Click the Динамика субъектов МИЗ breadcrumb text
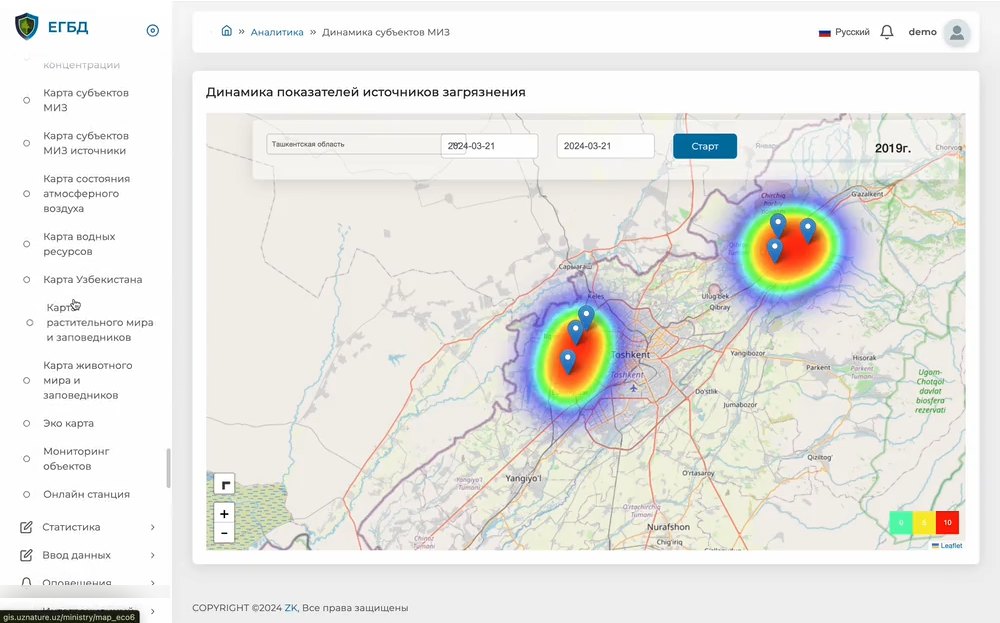This screenshot has height=623, width=1000. 385,32
